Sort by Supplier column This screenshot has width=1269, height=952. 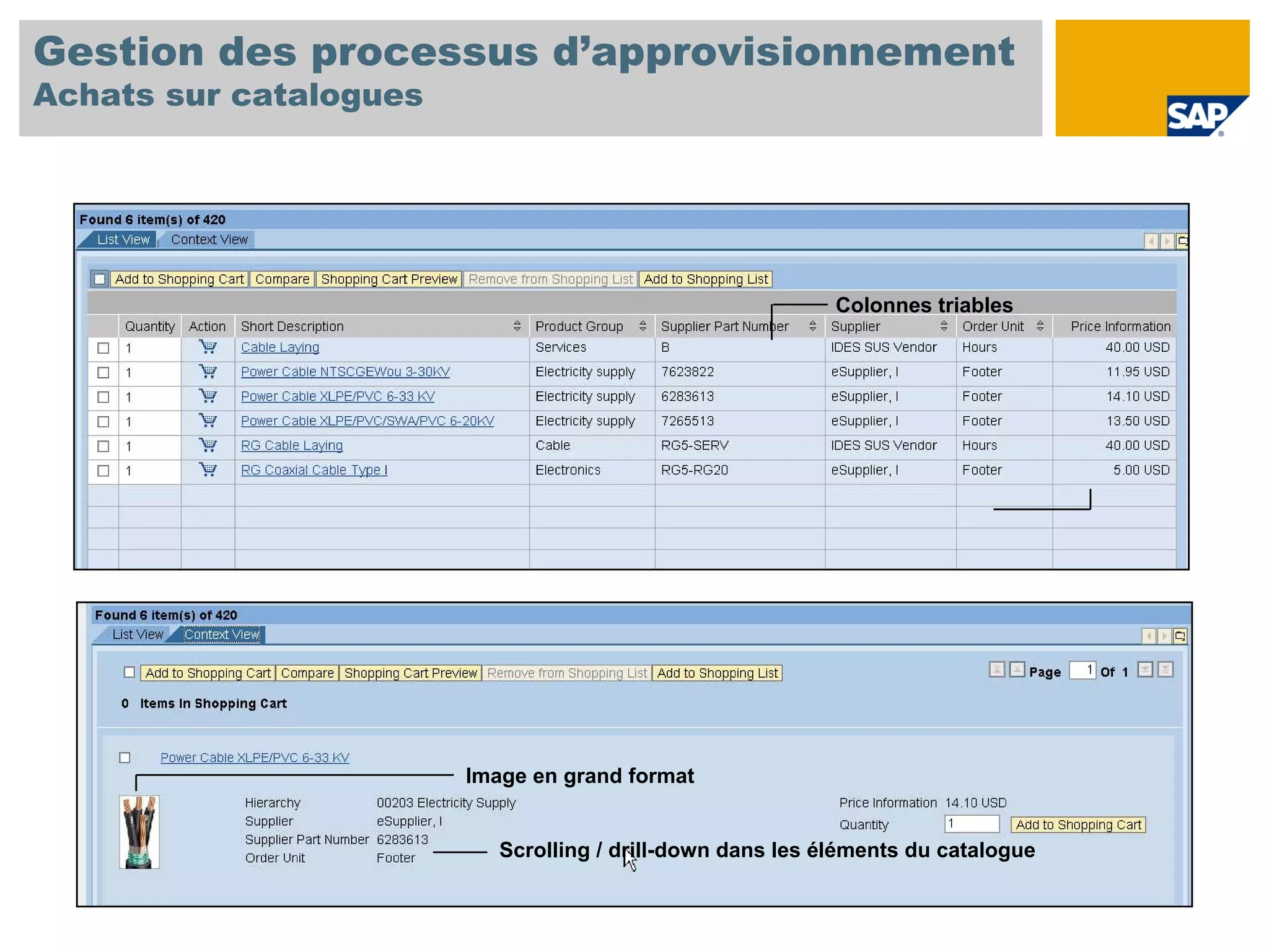(944, 326)
